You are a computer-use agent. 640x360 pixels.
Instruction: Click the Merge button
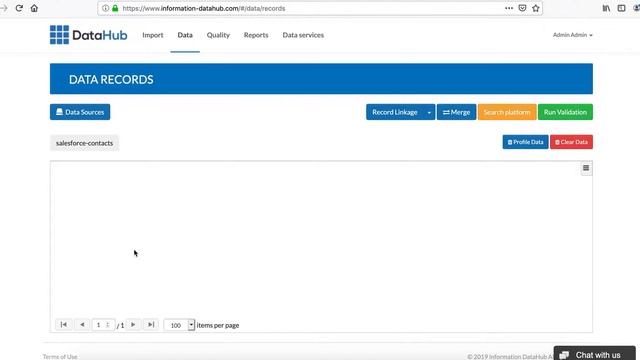(456, 112)
